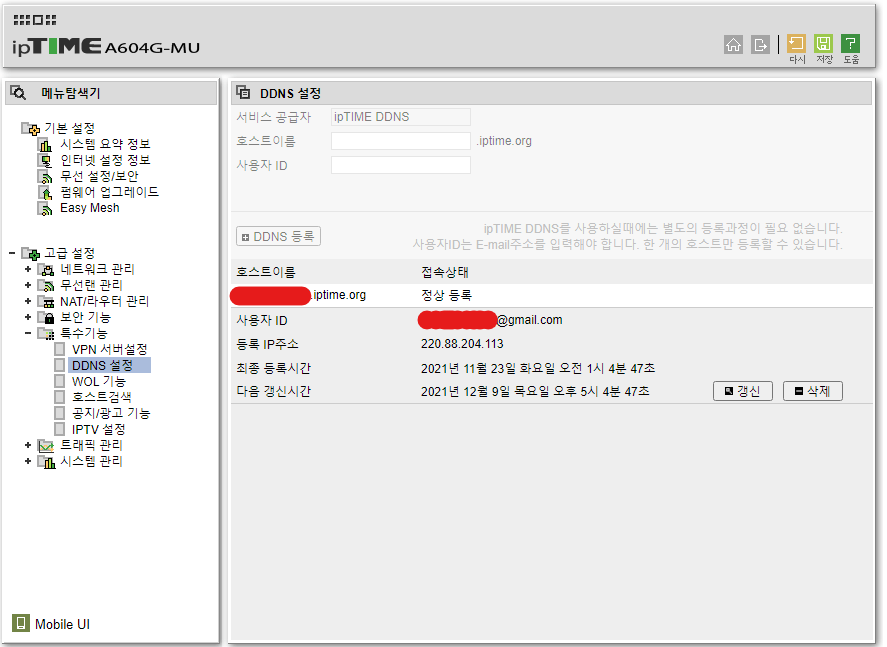The width and height of the screenshot is (887, 647).
Task: Click the Mobile UI phone icon
Action: pyautogui.click(x=19, y=623)
